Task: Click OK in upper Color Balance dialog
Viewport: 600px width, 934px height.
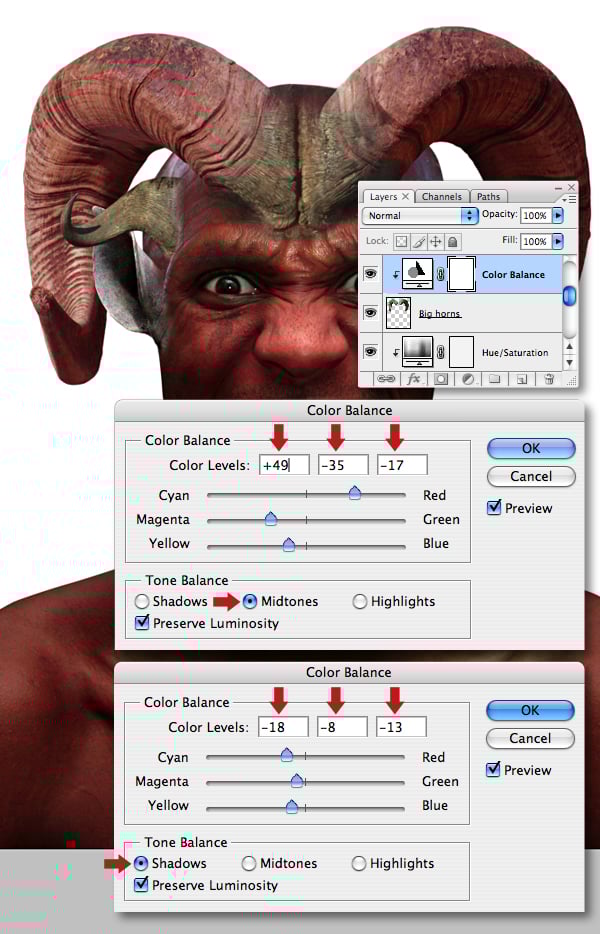Action: (x=531, y=449)
